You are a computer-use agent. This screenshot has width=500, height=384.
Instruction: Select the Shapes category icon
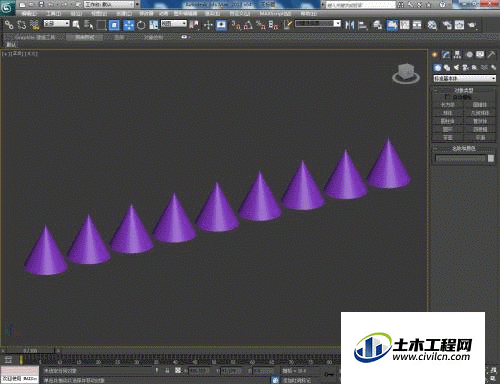coord(447,68)
